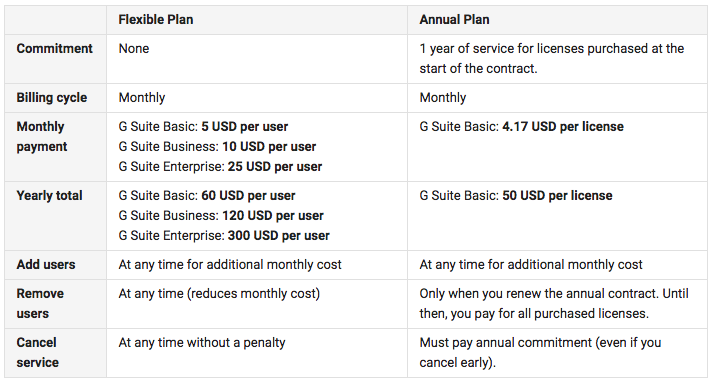
Task: Click G Suite Basic 5 USD per user
Action: point(203,127)
